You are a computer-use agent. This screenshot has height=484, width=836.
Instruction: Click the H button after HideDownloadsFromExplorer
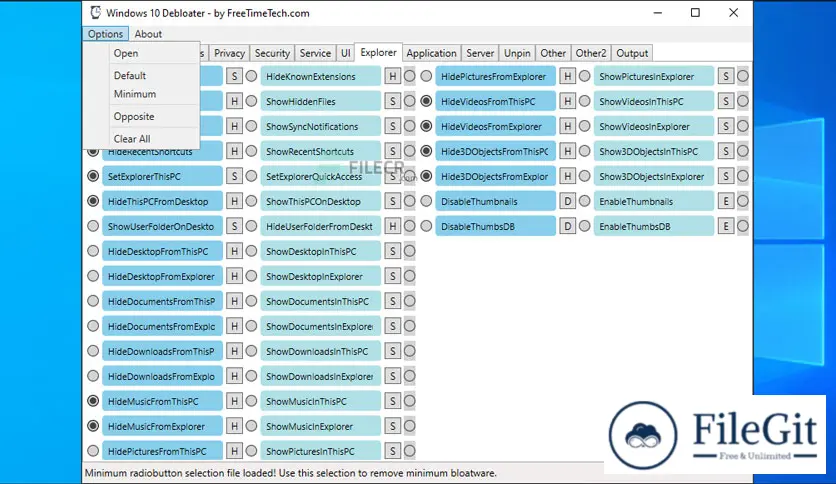[x=234, y=376]
